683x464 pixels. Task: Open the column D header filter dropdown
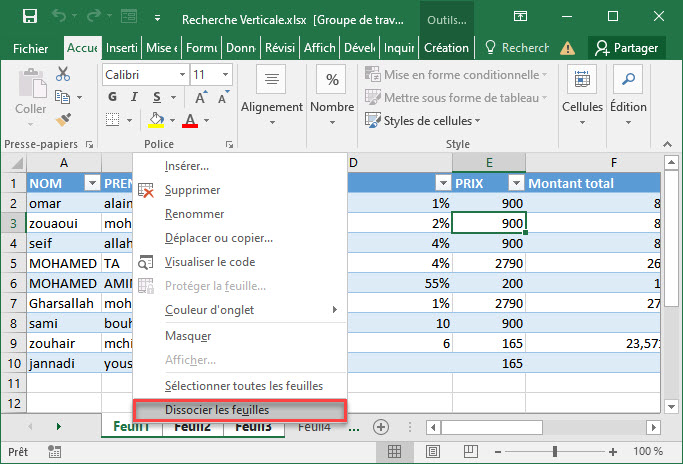pyautogui.click(x=443, y=183)
